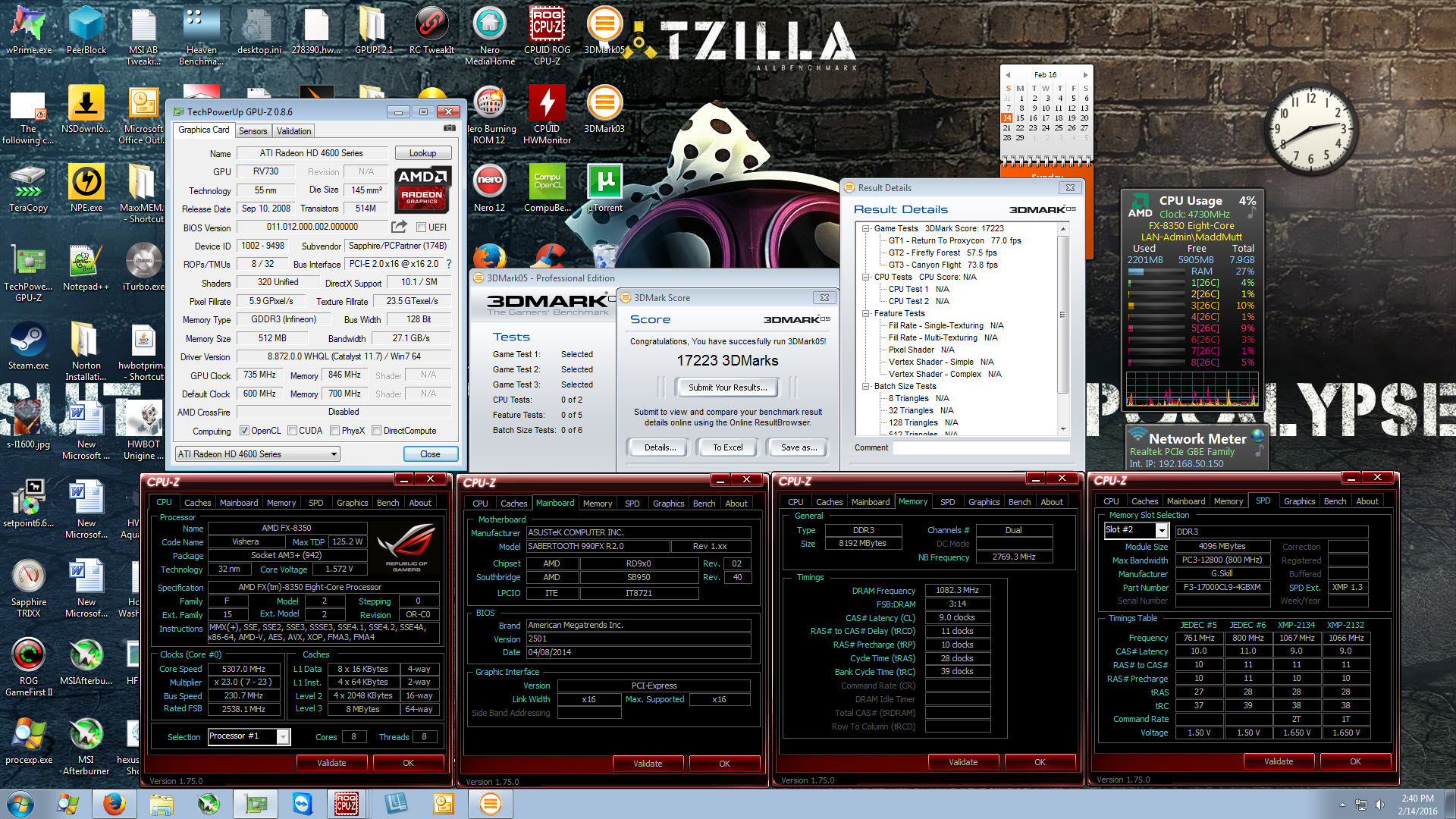The image size is (1456, 819).
Task: Open 3DMark05 desktop shortcut
Action: click(x=604, y=30)
